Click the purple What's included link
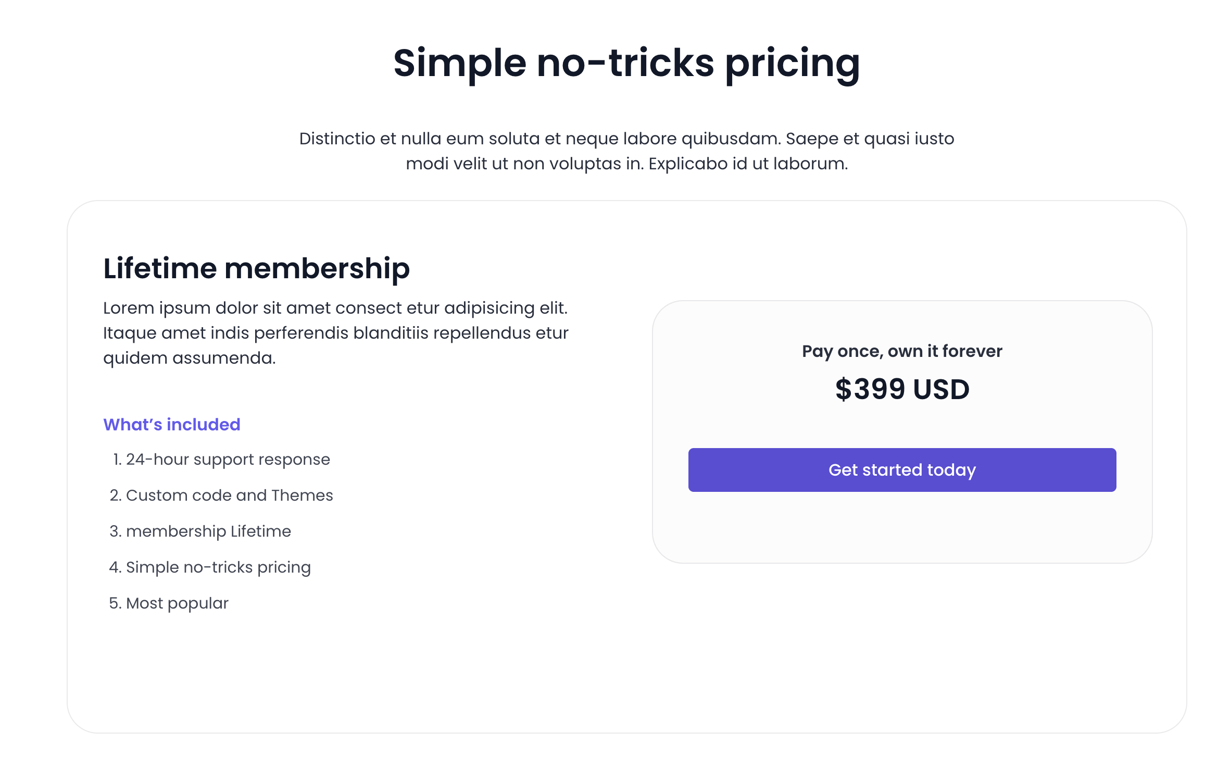 coord(171,424)
